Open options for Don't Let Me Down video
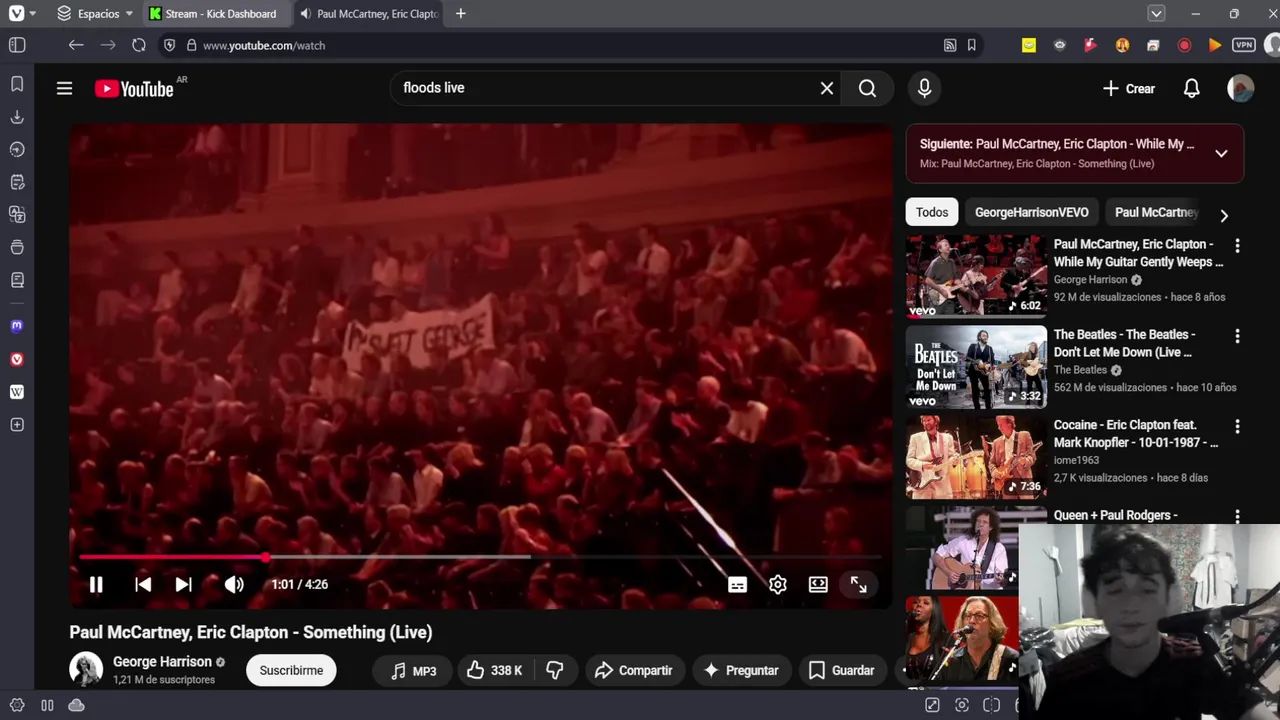This screenshot has height=720, width=1280. [1237, 337]
